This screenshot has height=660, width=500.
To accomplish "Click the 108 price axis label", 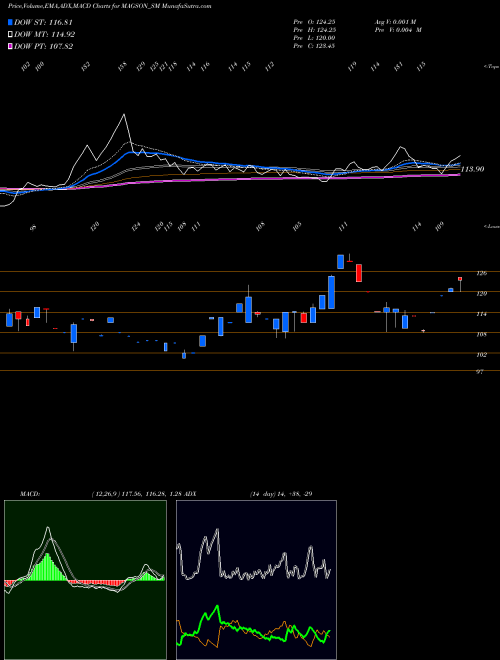I will 481,335.
